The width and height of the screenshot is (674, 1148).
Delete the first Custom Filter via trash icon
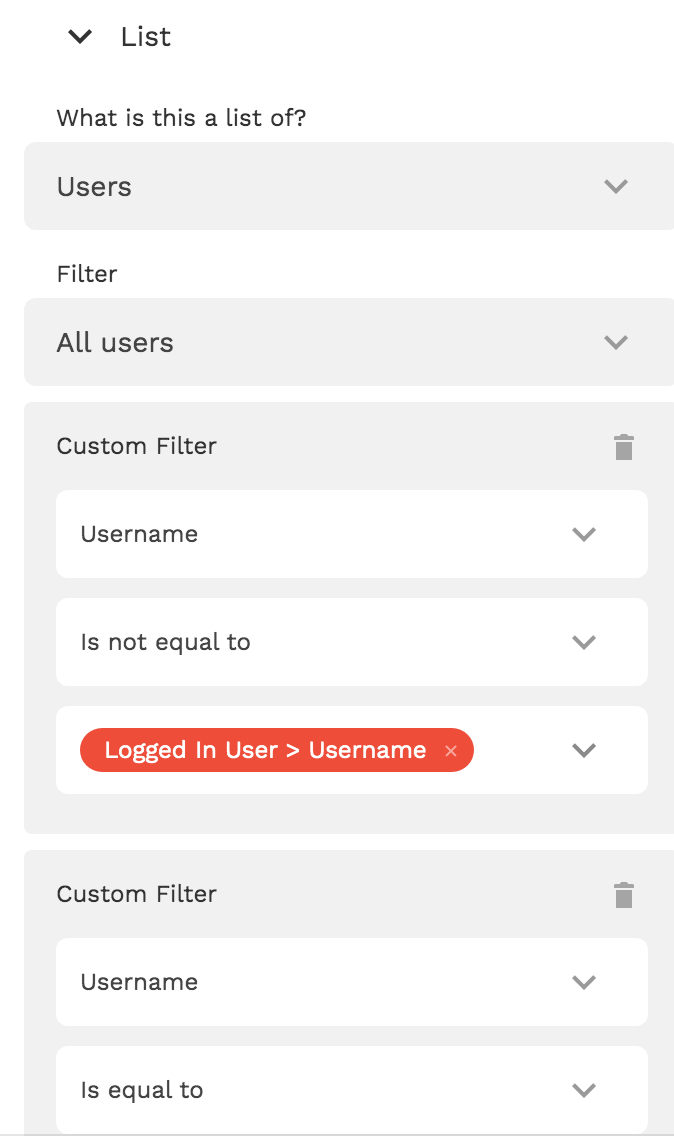point(624,447)
